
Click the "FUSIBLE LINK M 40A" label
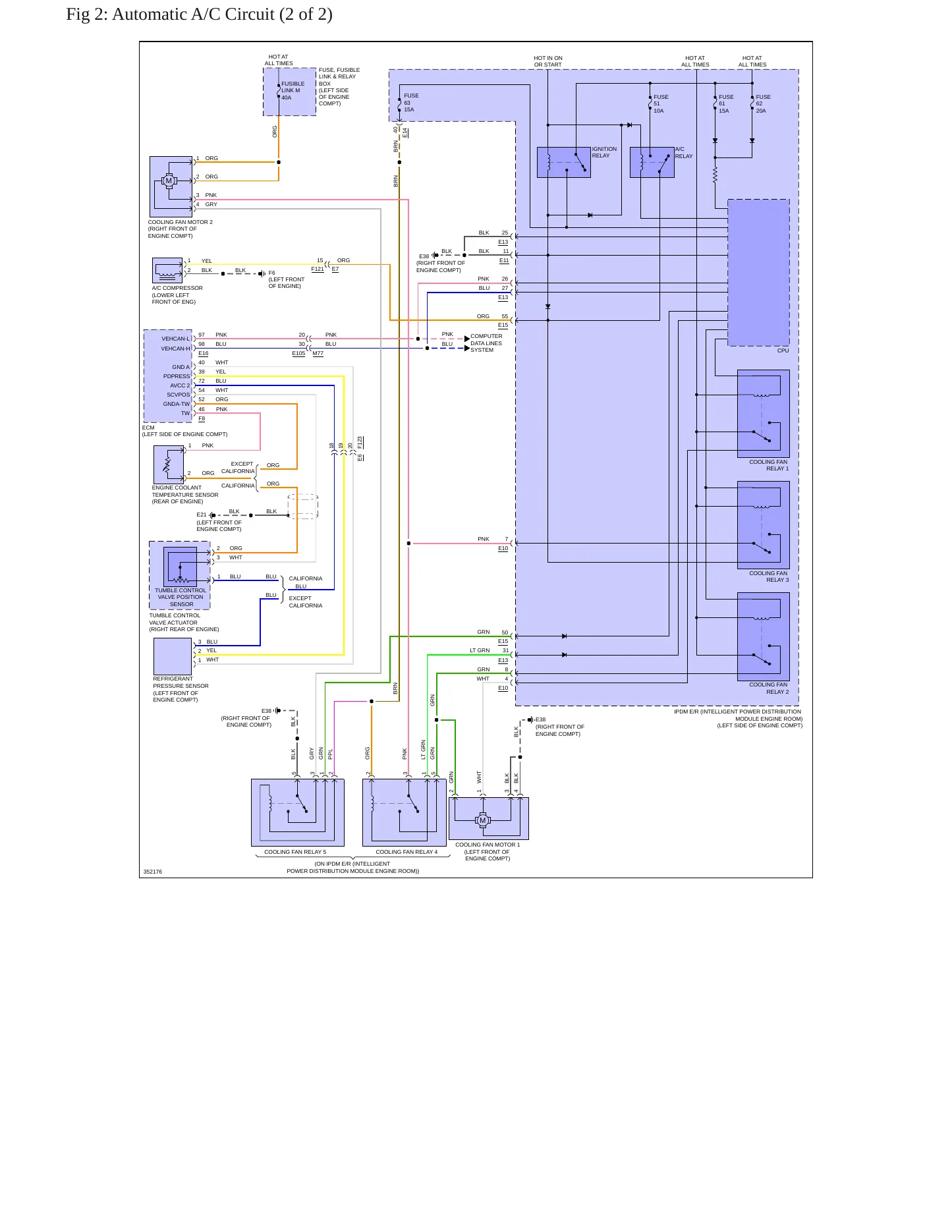click(x=293, y=91)
